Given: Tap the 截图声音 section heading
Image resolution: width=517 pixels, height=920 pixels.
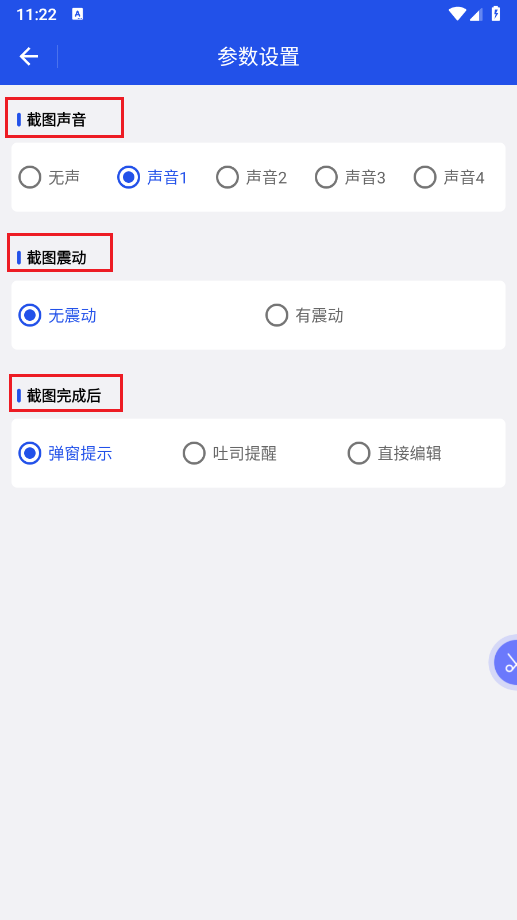Looking at the screenshot, I should point(56,120).
